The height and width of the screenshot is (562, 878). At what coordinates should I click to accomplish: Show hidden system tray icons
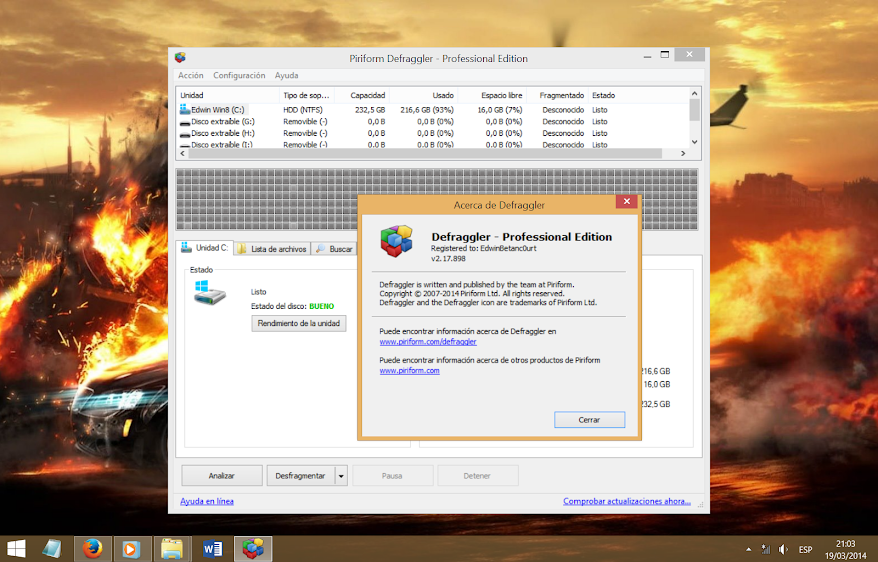pos(749,549)
